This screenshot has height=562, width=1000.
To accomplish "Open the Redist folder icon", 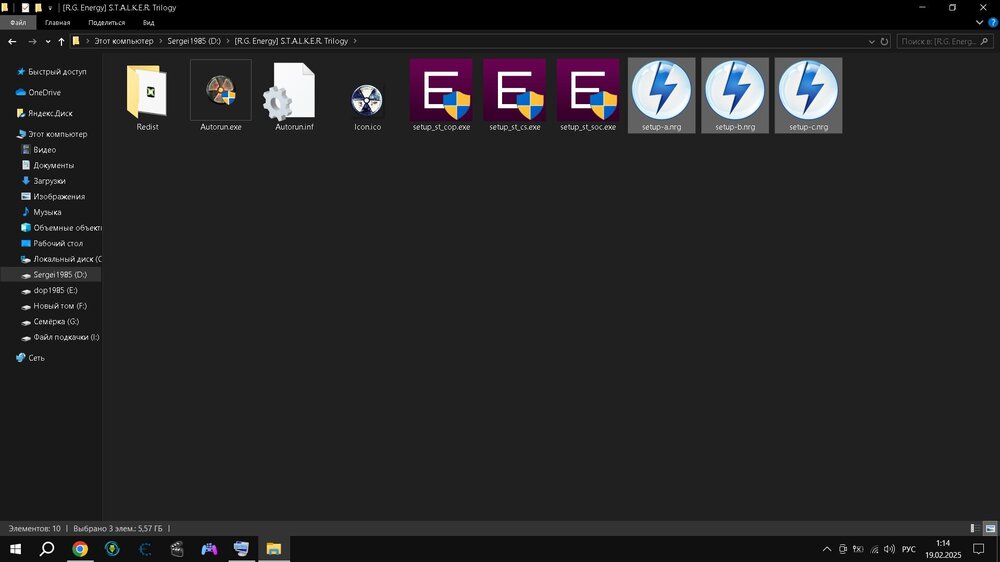I will coord(147,91).
